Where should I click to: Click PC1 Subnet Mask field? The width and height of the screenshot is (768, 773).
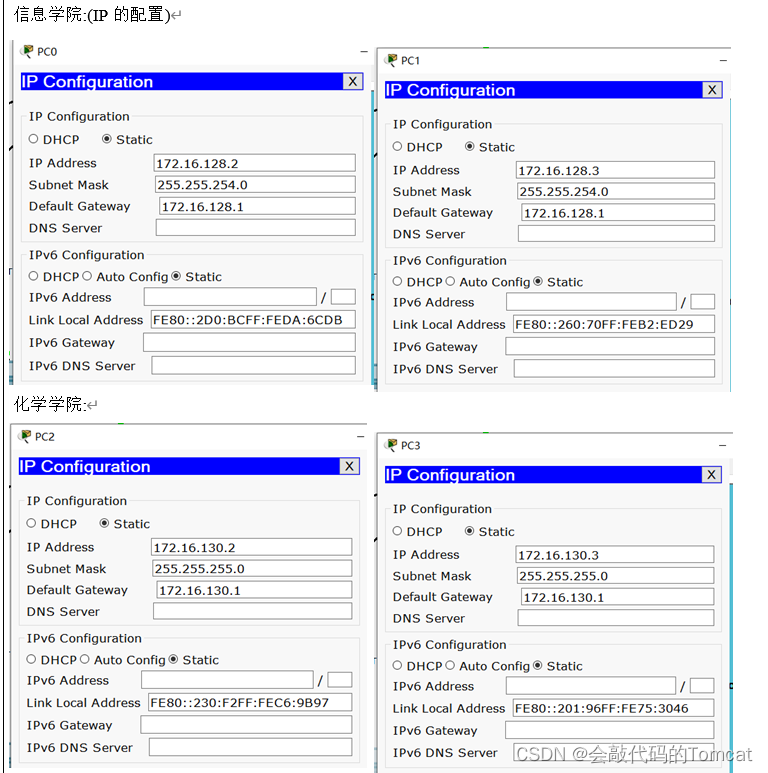[616, 191]
